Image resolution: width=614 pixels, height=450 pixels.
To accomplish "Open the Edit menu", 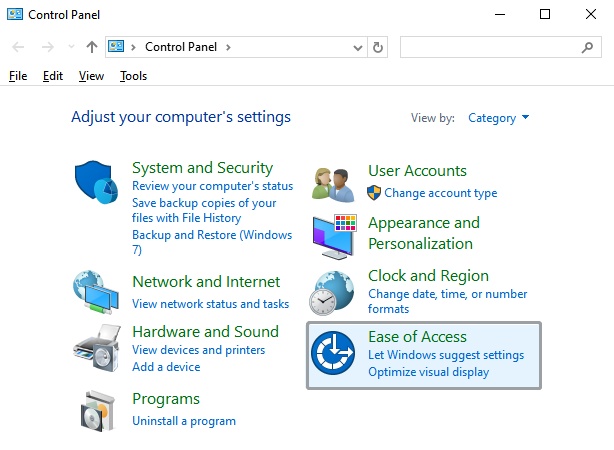I will (53, 76).
